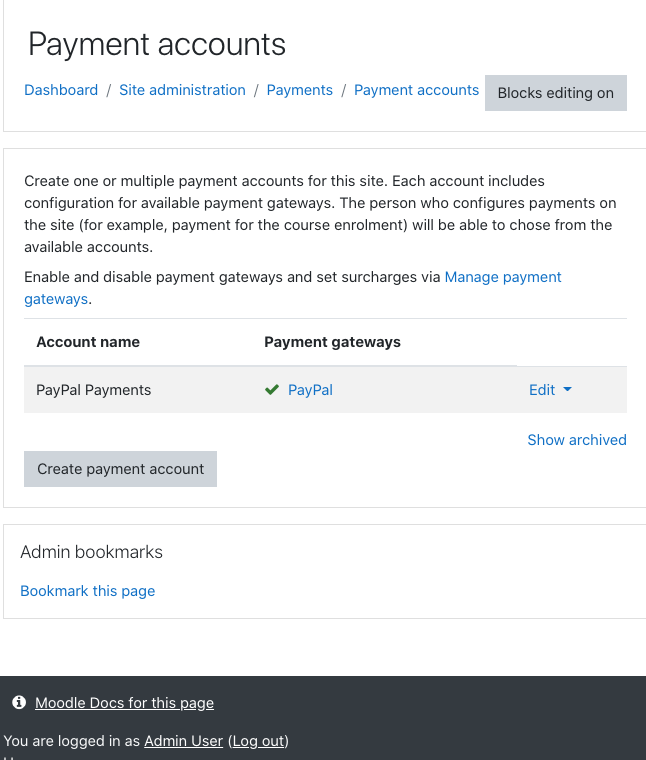Show archived payment accounts
The image size is (646, 760).
coord(577,440)
